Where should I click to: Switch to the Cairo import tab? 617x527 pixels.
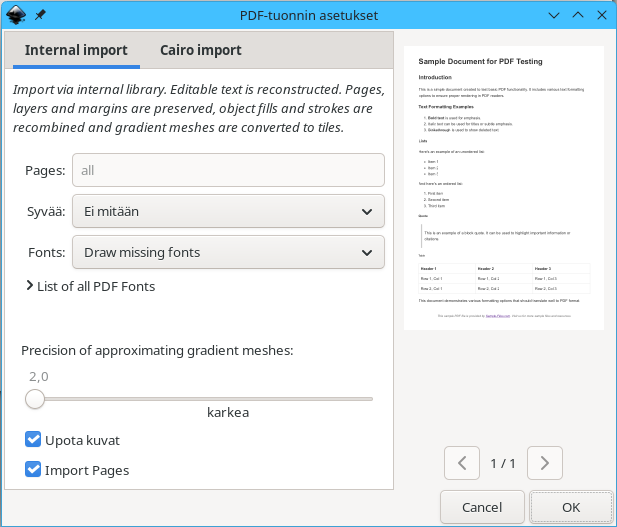pos(200,50)
